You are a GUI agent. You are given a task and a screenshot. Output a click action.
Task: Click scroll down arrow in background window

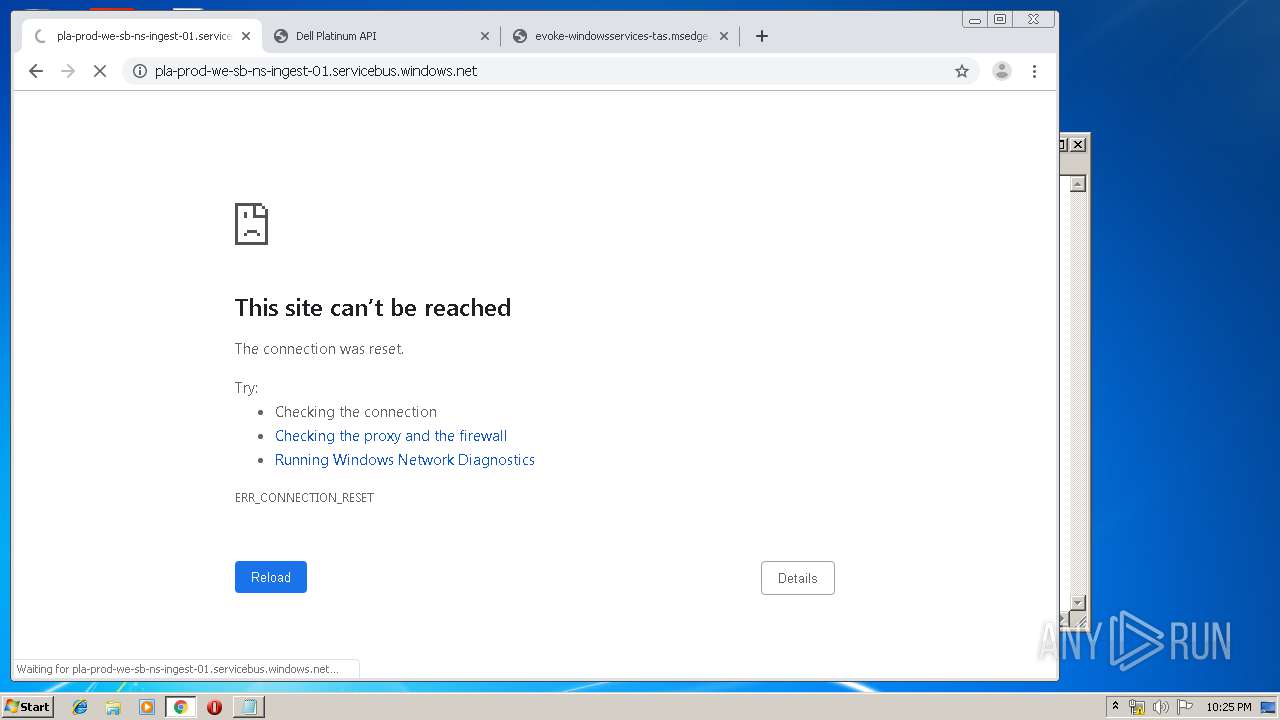(1077, 602)
